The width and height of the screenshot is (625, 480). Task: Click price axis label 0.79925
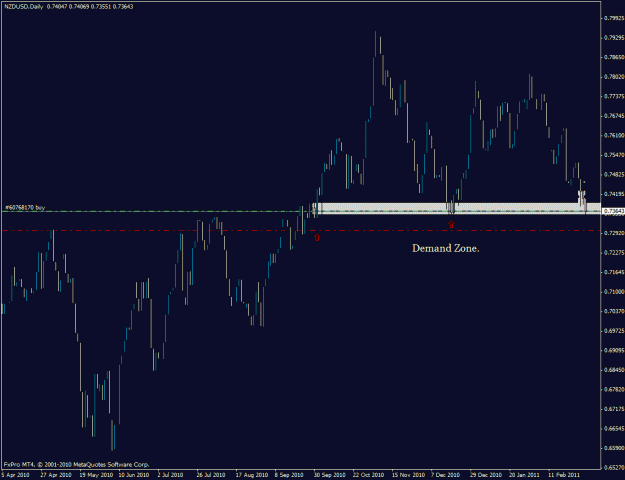pyautogui.click(x=614, y=18)
